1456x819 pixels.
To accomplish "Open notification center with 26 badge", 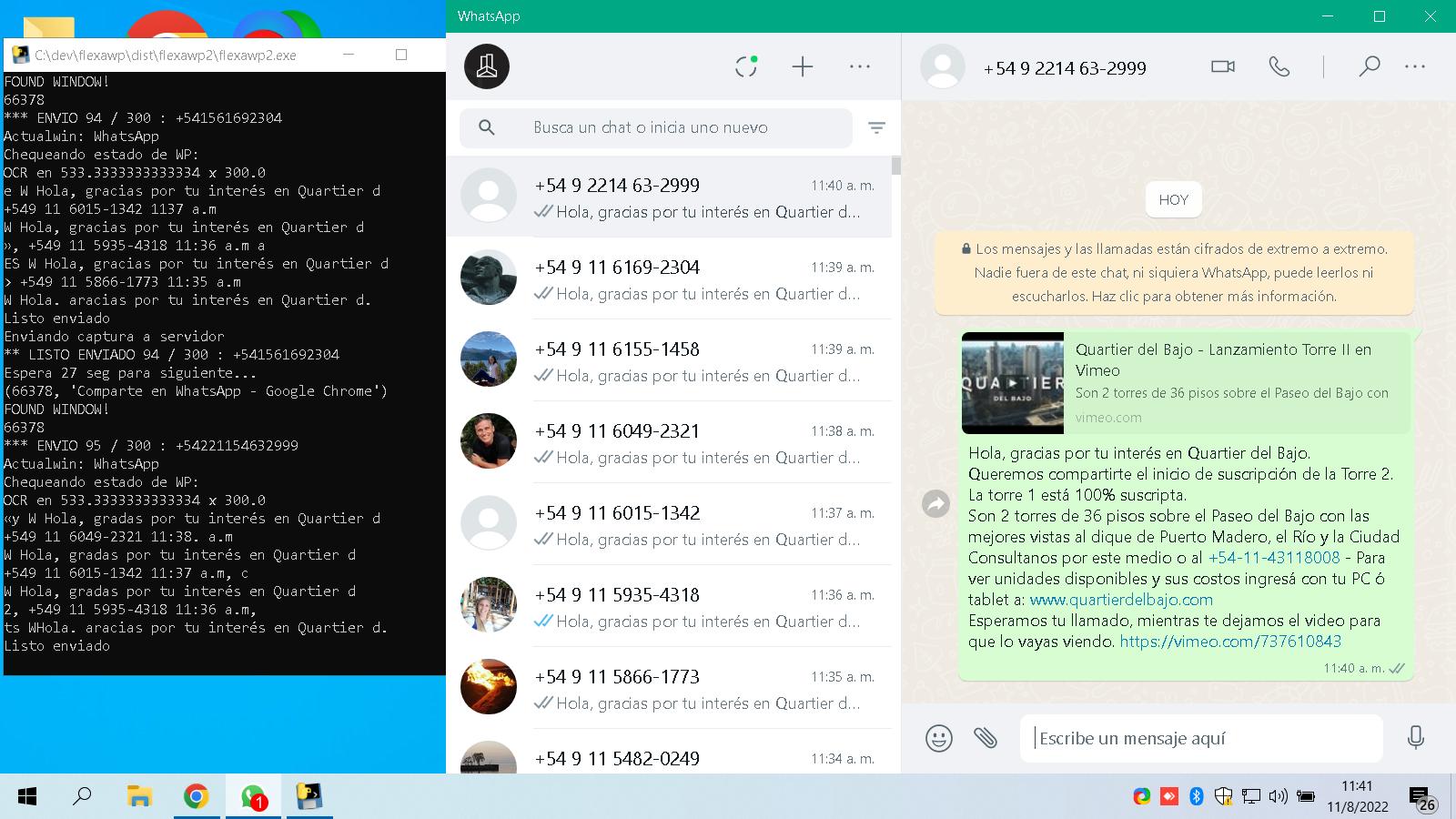I will click(1422, 800).
